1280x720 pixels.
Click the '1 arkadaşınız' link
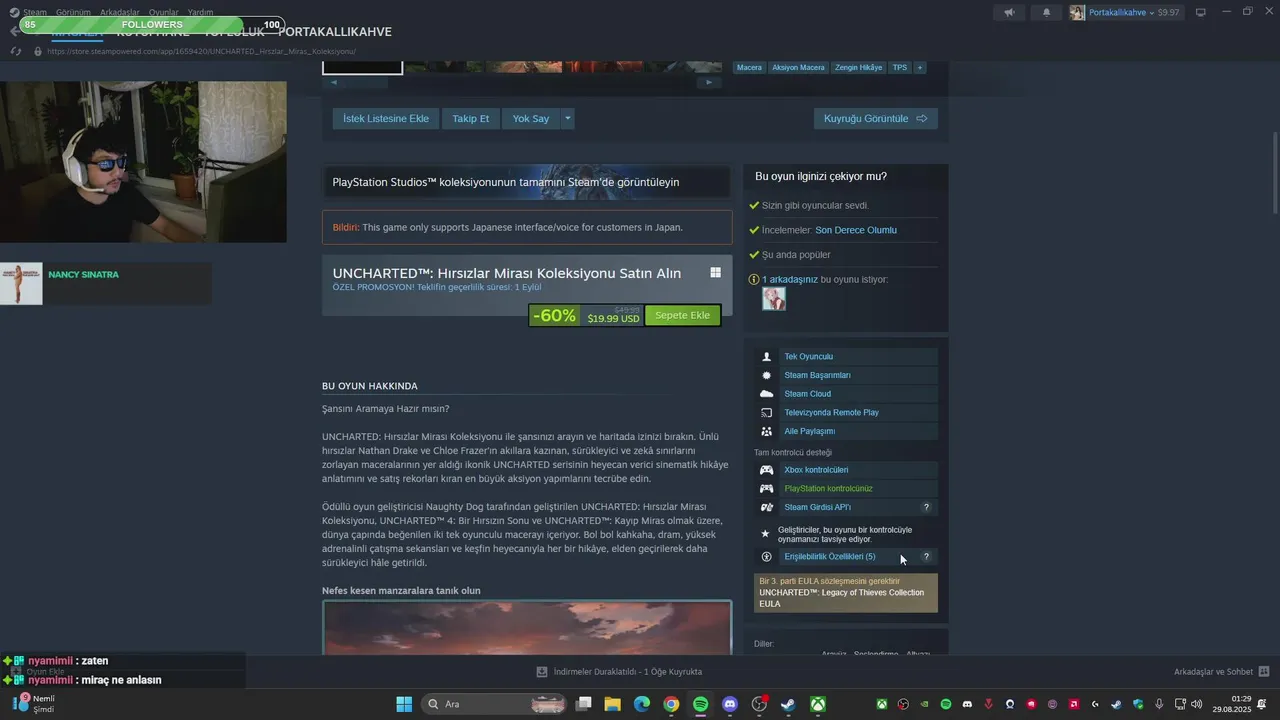pyautogui.click(x=790, y=279)
